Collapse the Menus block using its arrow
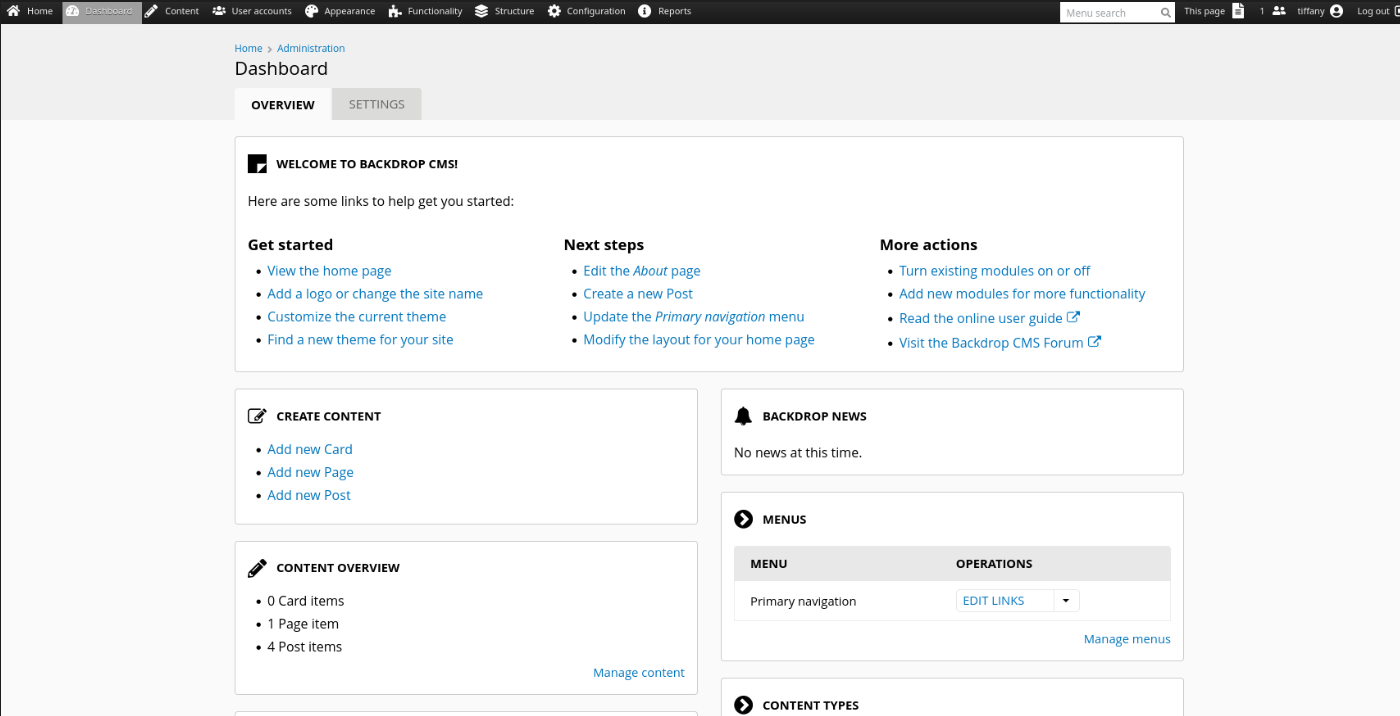This screenshot has width=1400, height=716. tap(743, 519)
